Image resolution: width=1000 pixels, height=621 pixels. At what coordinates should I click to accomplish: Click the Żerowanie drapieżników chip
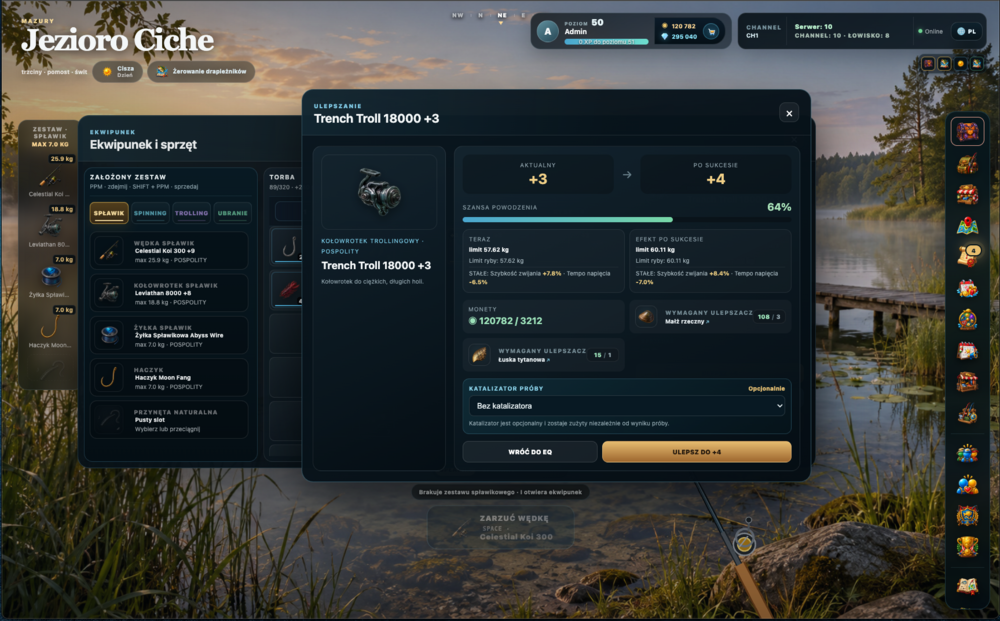(201, 71)
